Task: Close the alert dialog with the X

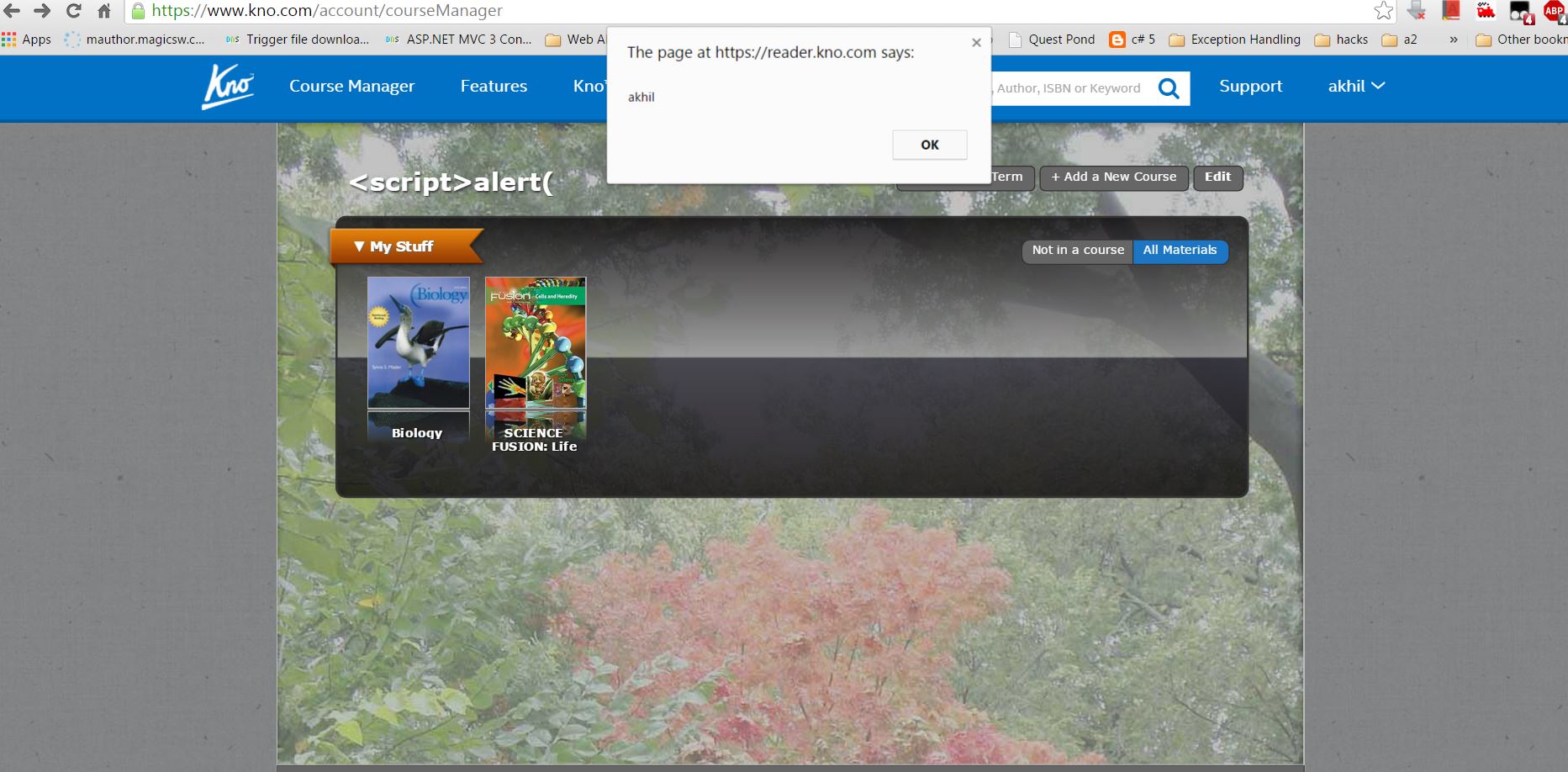Action: click(x=976, y=43)
